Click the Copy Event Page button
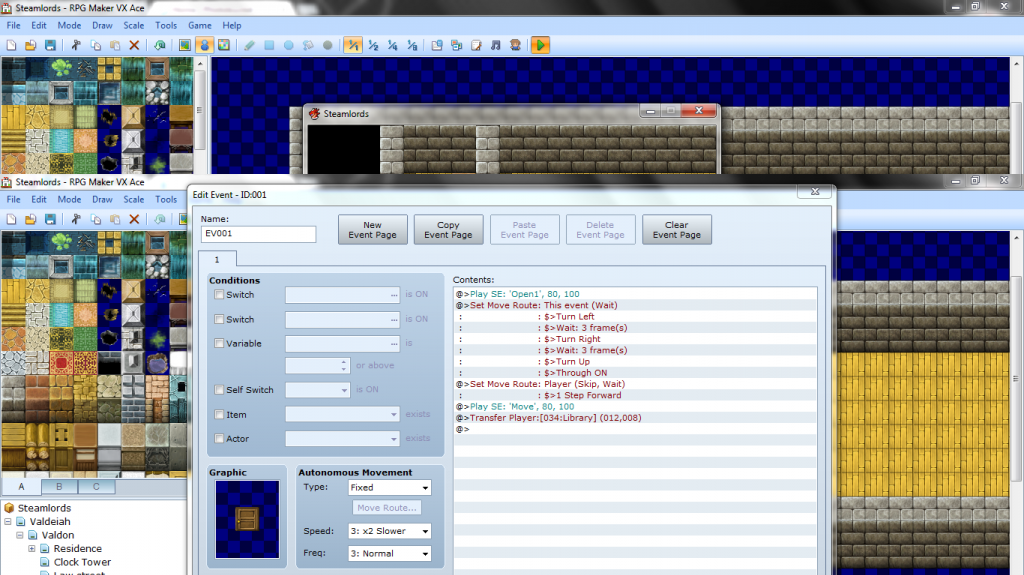Image resolution: width=1024 pixels, height=575 pixels. [x=448, y=229]
